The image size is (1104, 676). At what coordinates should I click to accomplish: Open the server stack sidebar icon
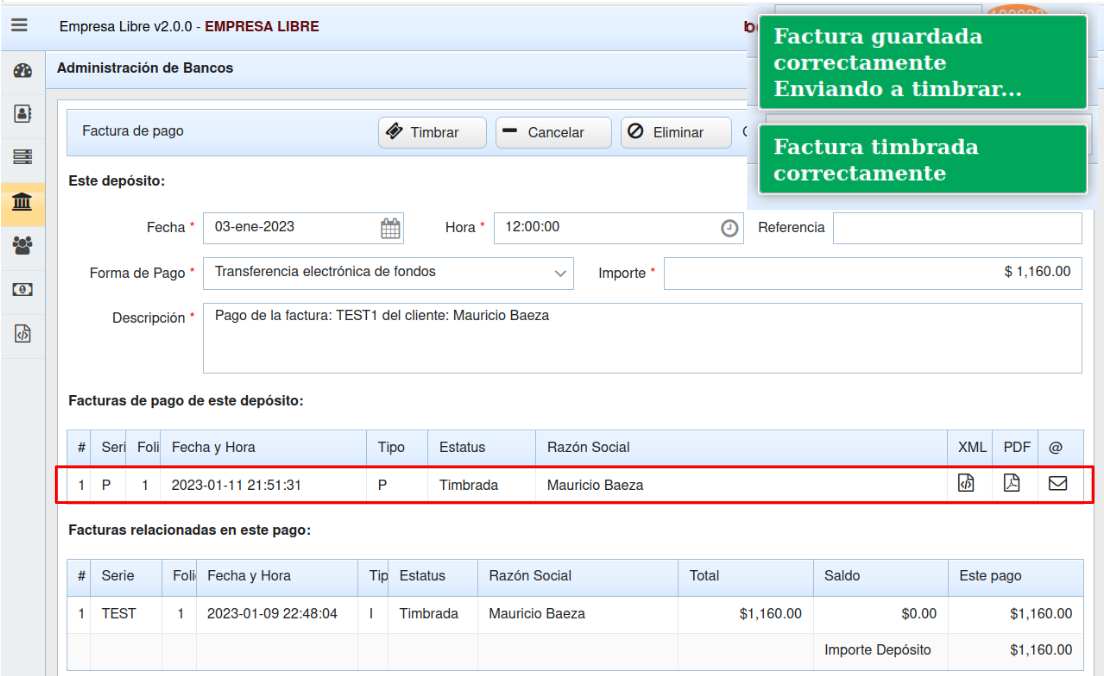21,158
